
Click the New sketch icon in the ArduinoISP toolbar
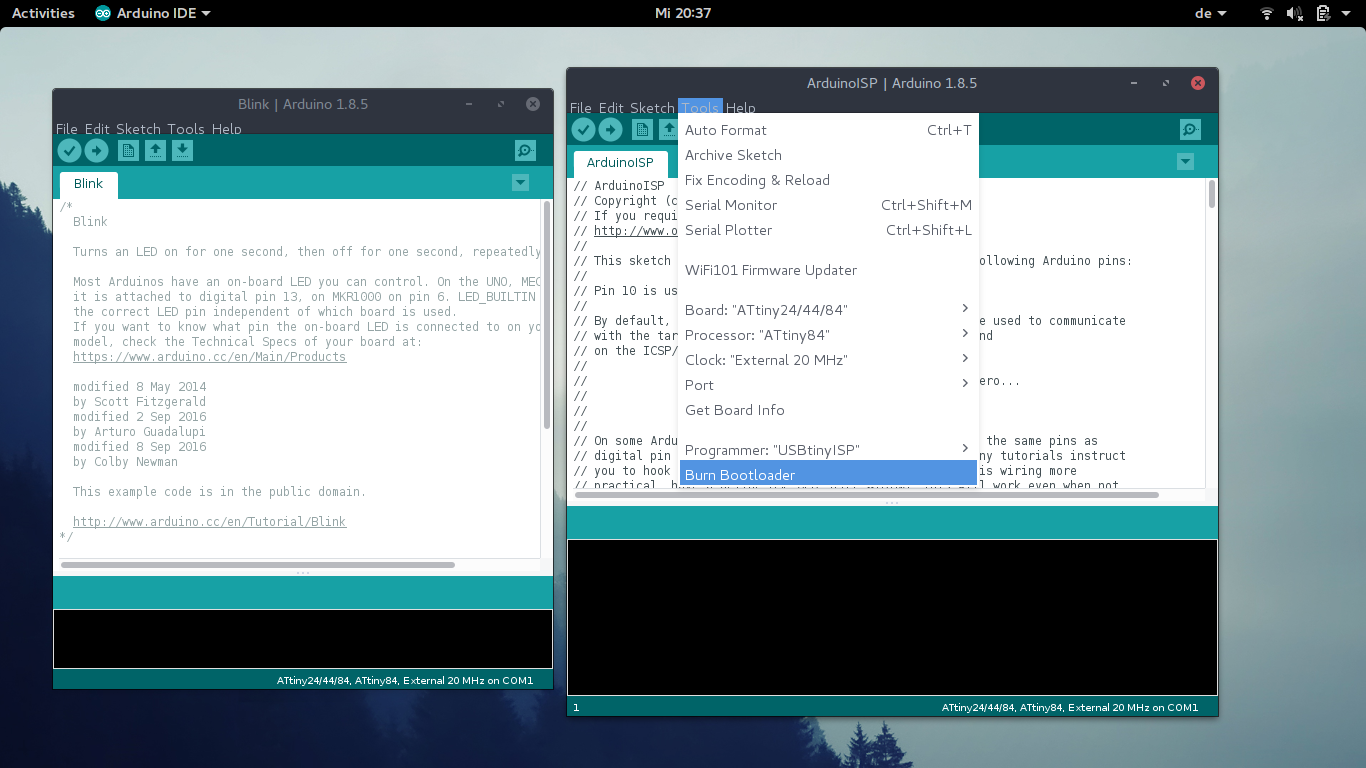coord(642,129)
